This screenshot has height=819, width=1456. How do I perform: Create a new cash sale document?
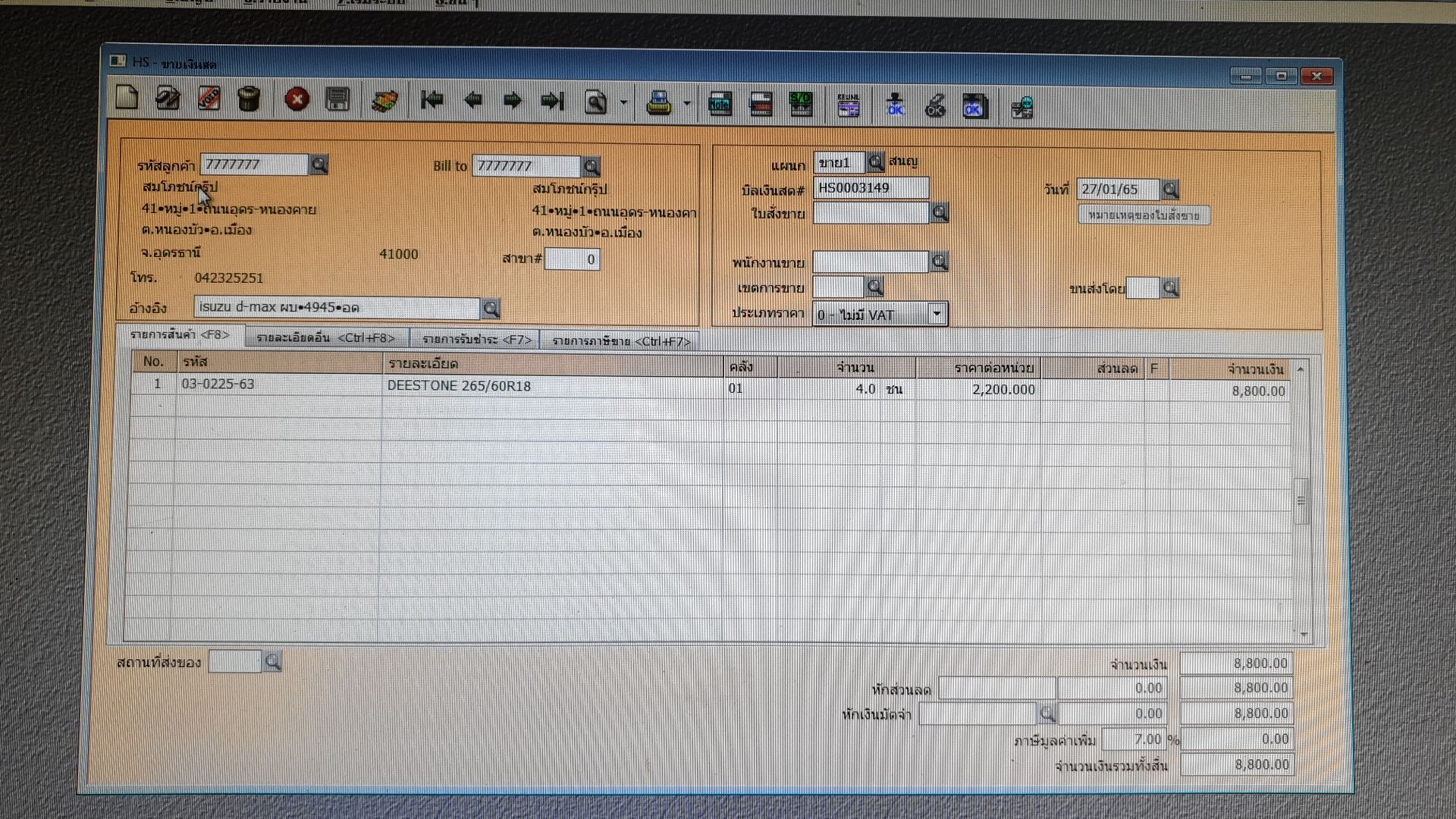pyautogui.click(x=127, y=98)
